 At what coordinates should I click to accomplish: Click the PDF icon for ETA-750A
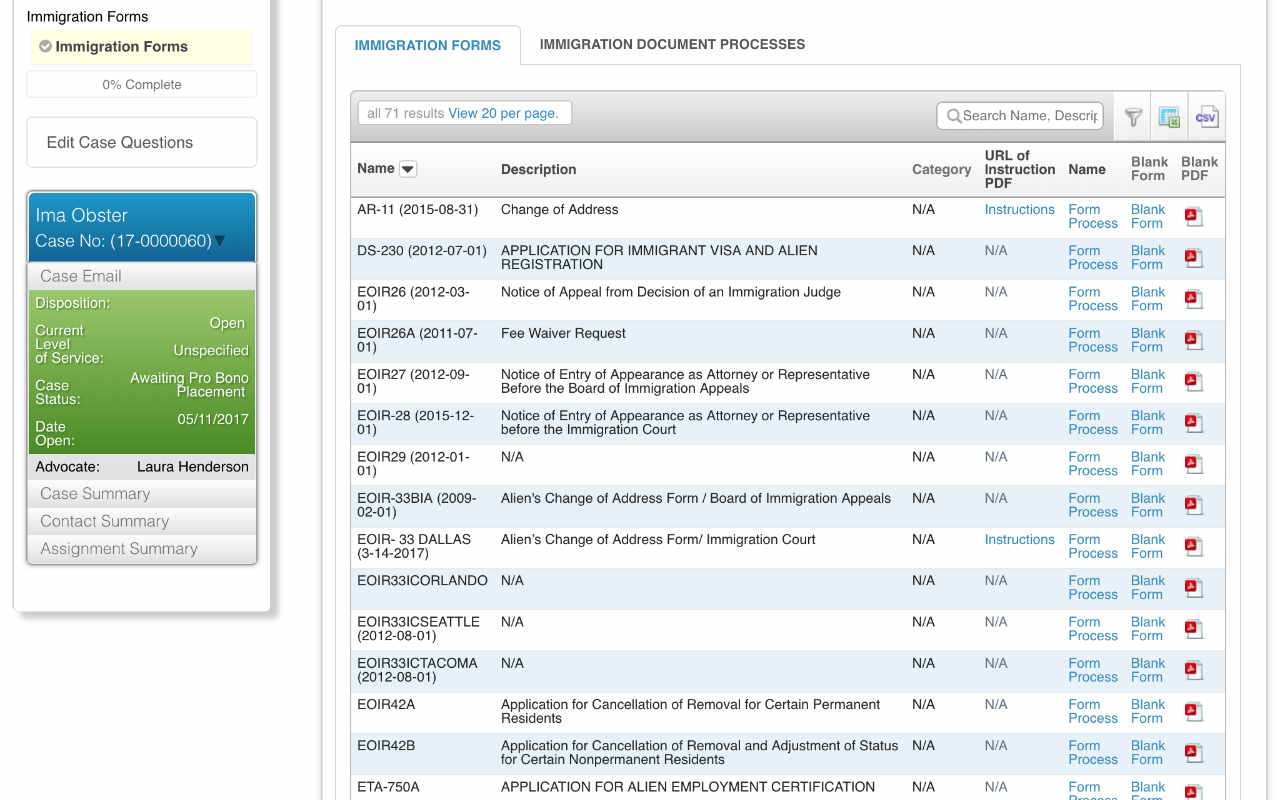[1193, 793]
